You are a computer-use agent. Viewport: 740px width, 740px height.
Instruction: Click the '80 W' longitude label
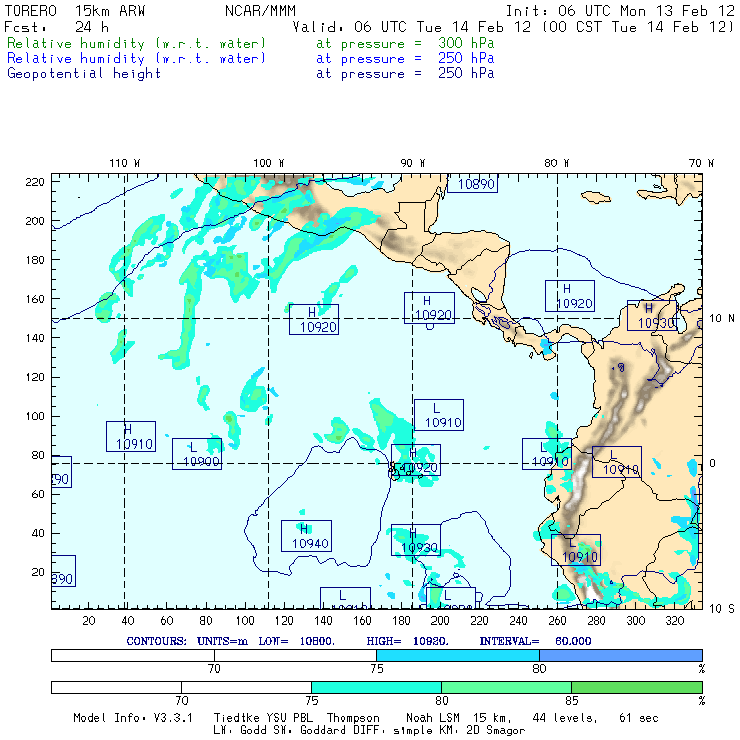click(556, 163)
